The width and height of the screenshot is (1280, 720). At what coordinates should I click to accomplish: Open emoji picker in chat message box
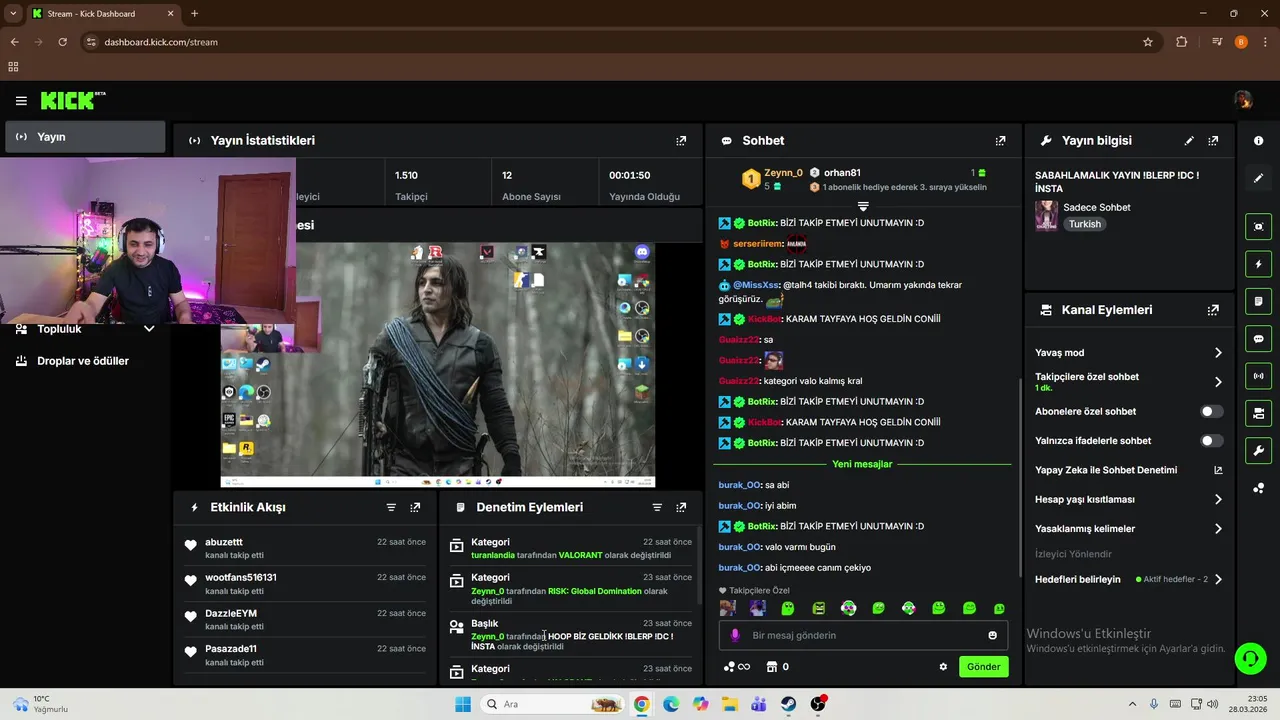[992, 635]
